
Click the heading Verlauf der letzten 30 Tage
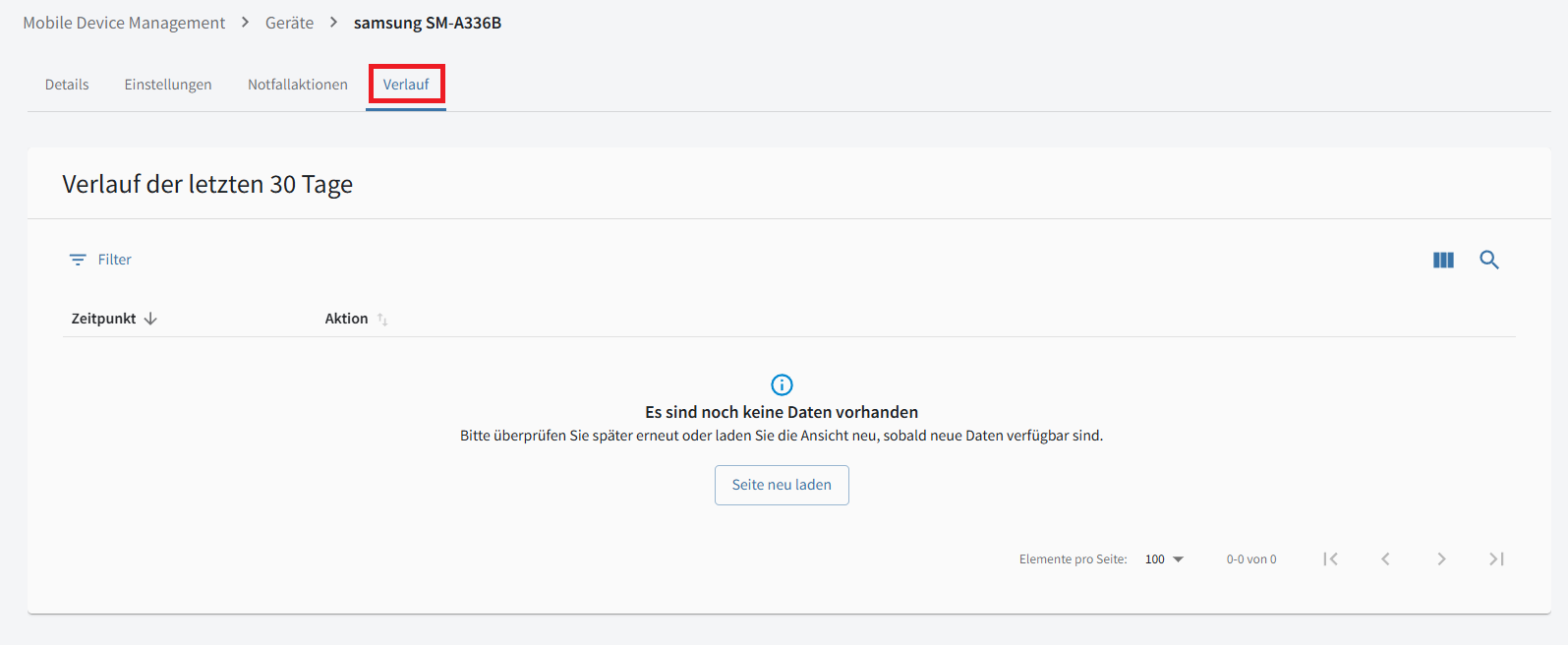207,184
